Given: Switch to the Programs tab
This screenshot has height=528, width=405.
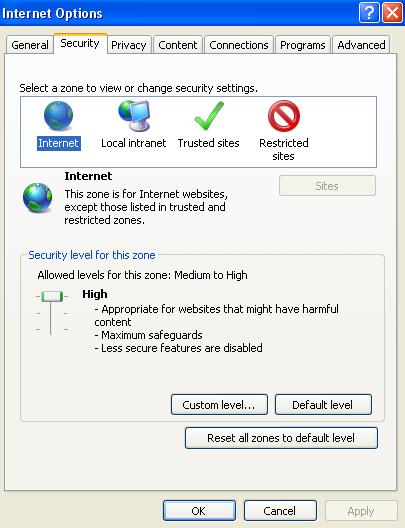Looking at the screenshot, I should coord(303,45).
